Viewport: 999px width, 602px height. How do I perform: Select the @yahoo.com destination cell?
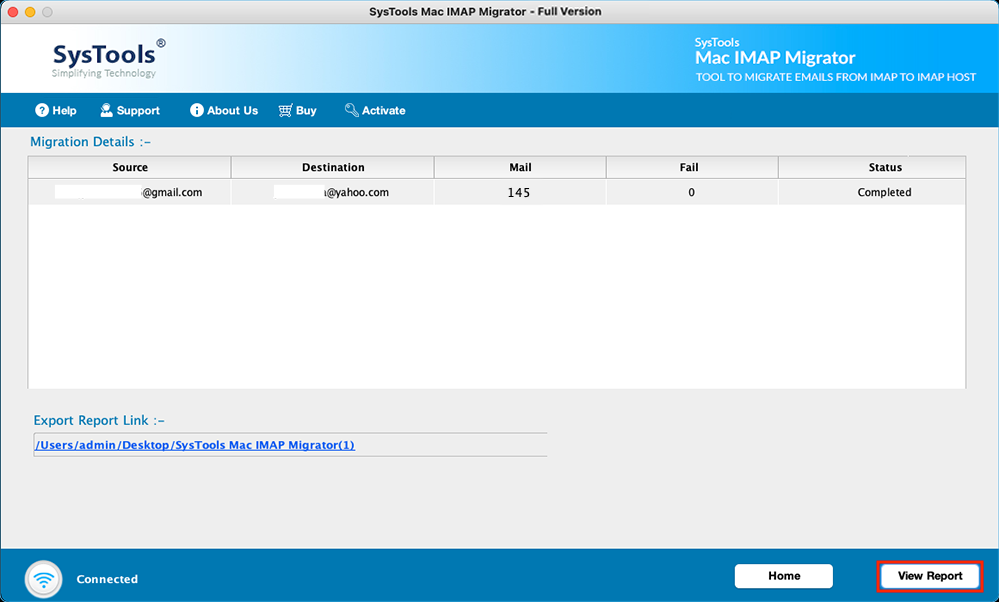(x=333, y=192)
